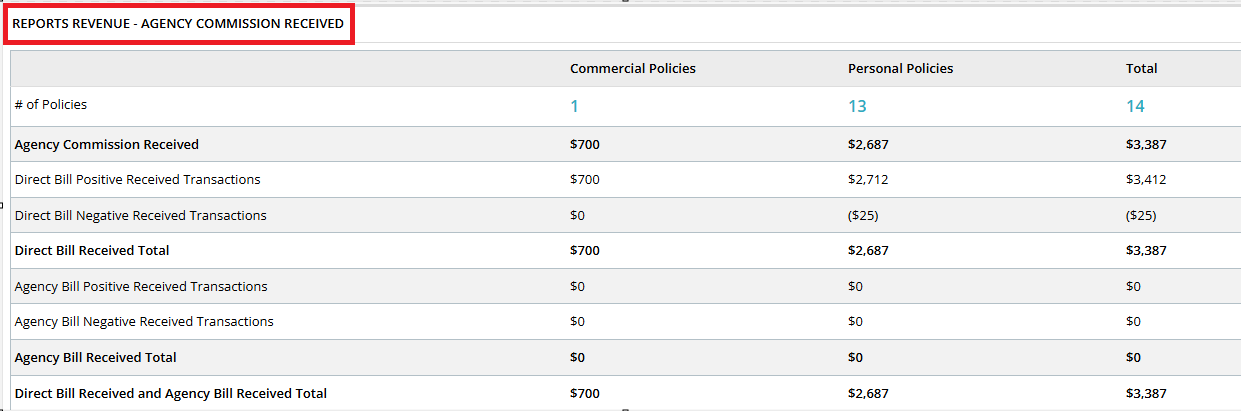Select the Personal Policies column header
Image resolution: width=1241 pixels, height=411 pixels.
click(x=901, y=69)
